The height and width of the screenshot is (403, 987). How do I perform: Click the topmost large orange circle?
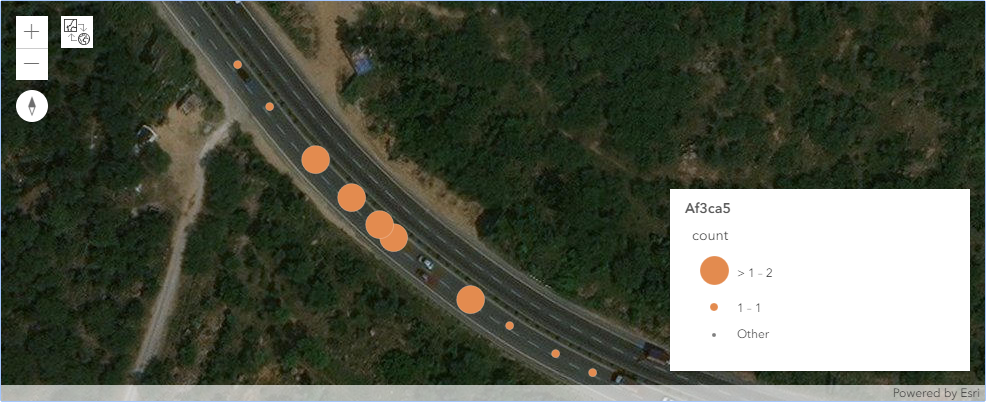coord(315,159)
